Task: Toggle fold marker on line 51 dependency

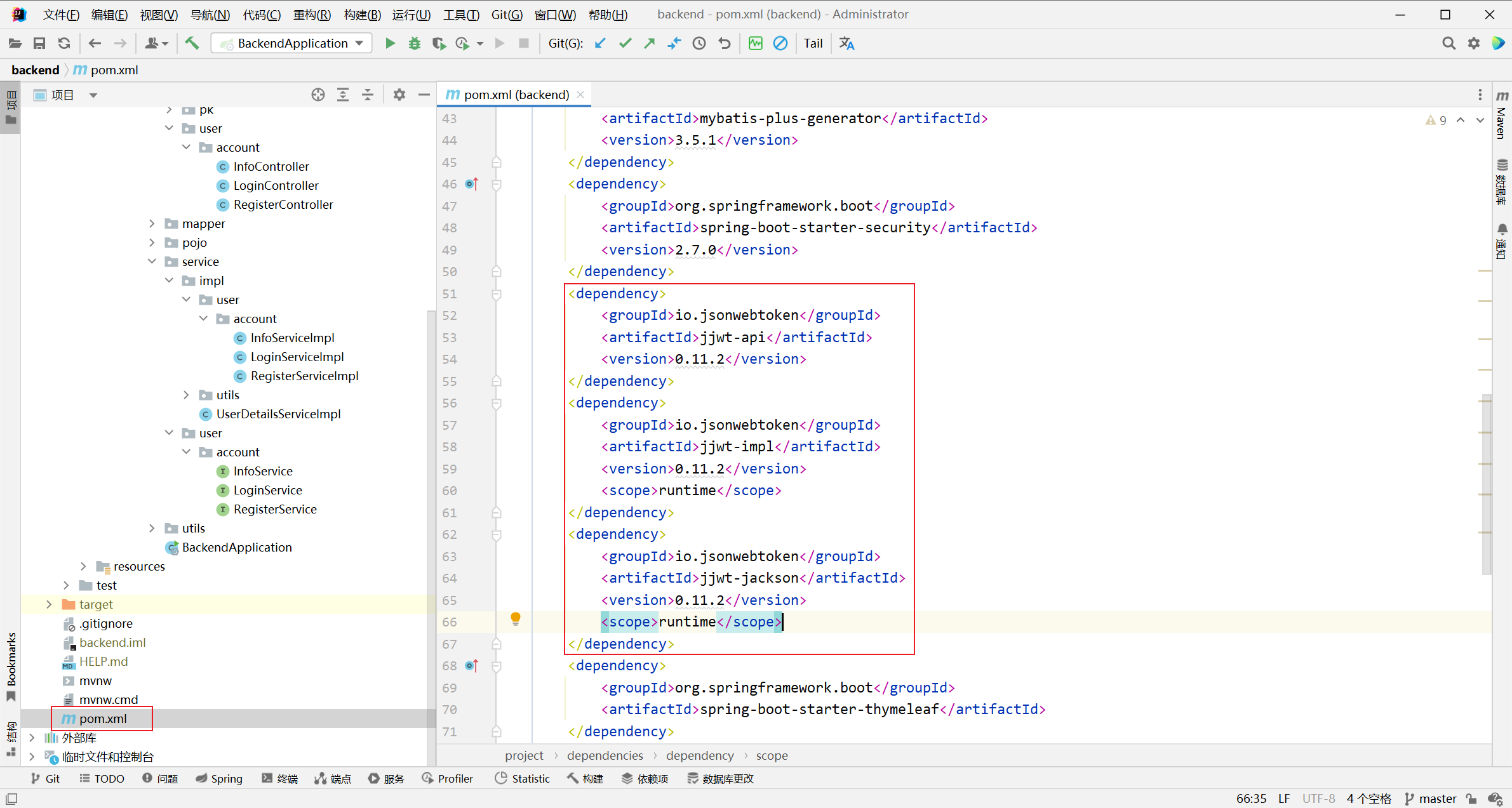Action: (x=497, y=294)
